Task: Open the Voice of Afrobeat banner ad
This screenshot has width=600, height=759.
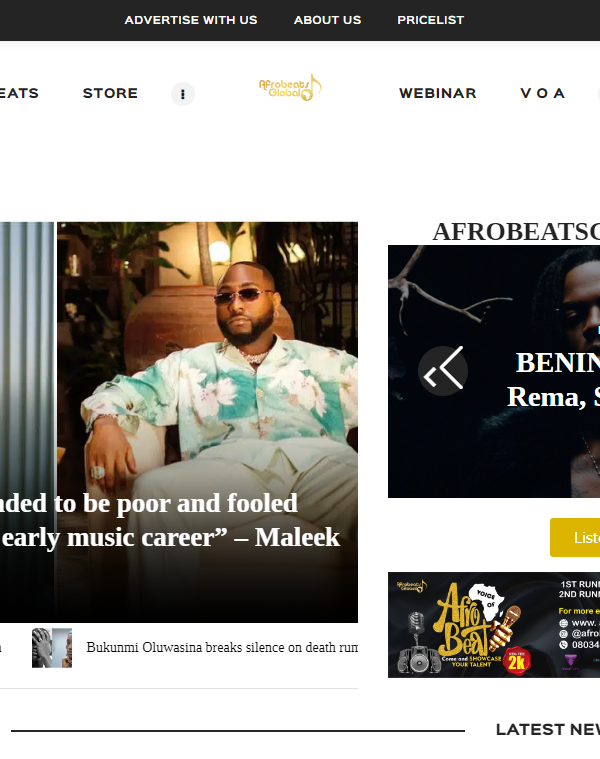Action: pos(494,625)
